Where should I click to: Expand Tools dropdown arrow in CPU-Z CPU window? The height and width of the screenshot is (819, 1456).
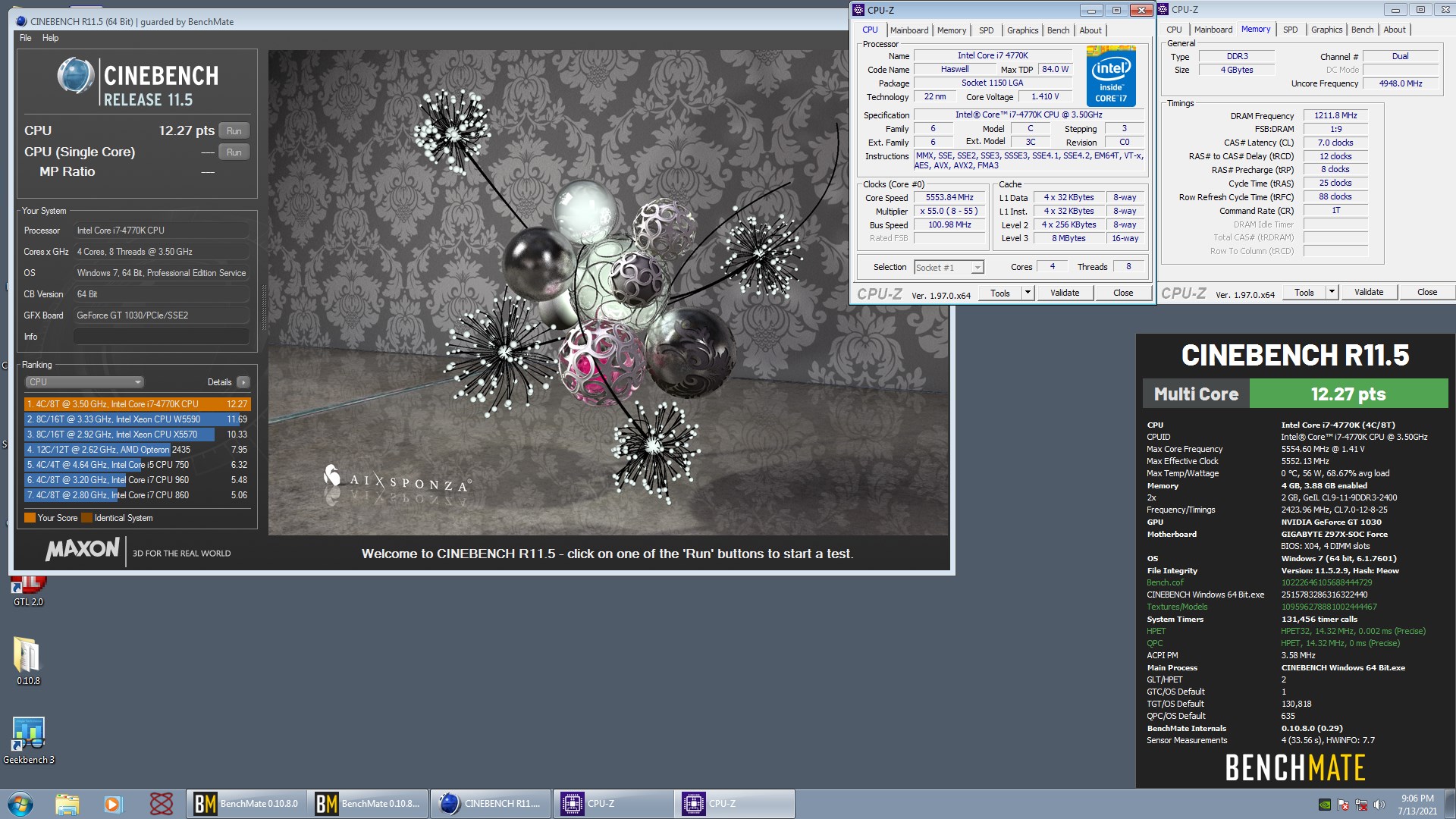[x=1028, y=293]
